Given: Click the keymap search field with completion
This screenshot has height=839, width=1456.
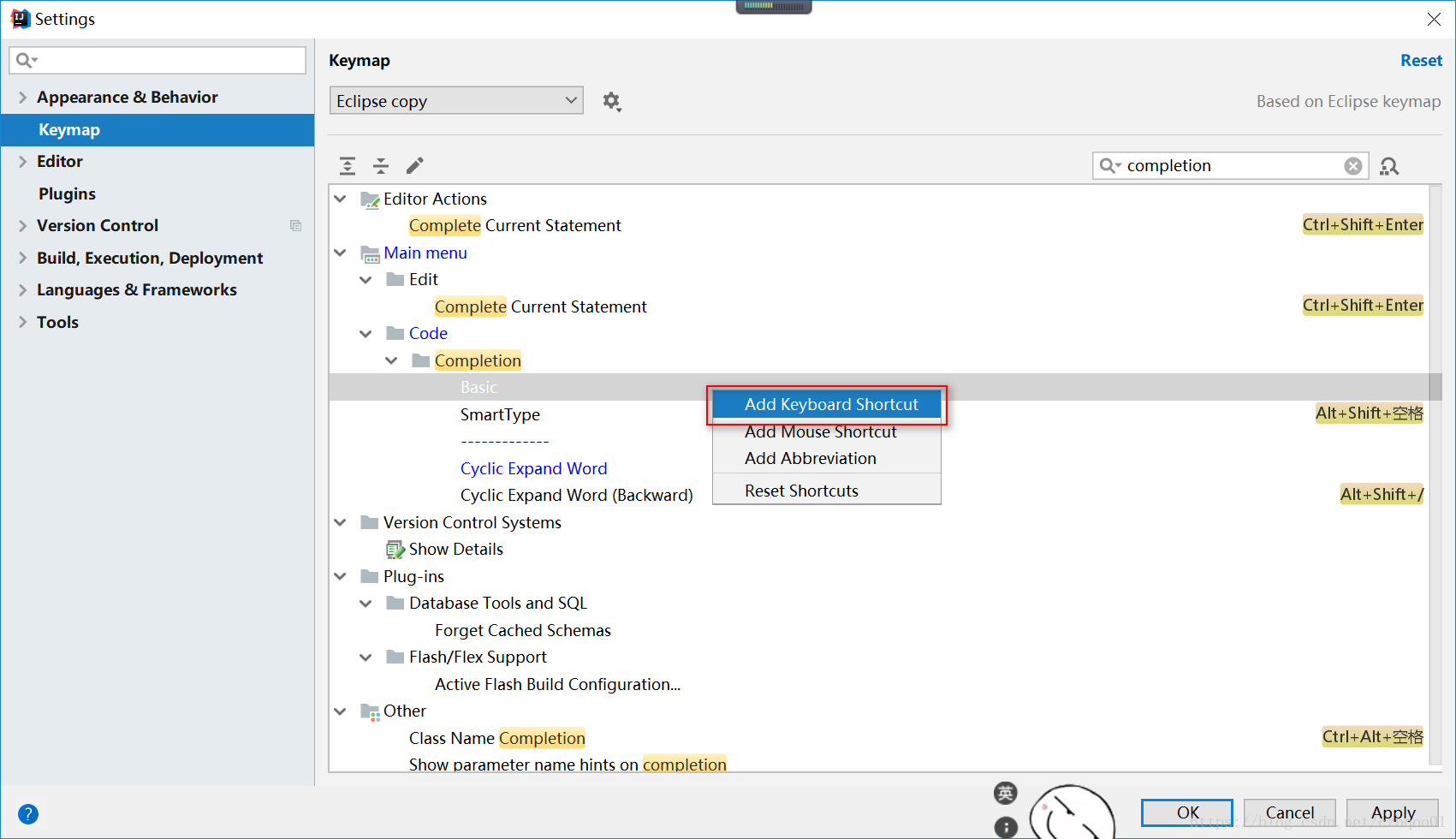Looking at the screenshot, I should tap(1230, 166).
